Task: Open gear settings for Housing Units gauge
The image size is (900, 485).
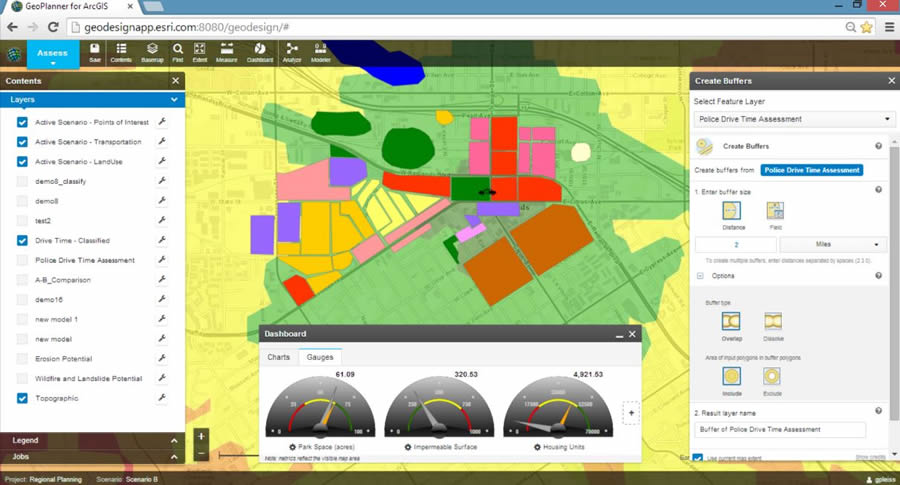Action: pyautogui.click(x=537, y=447)
